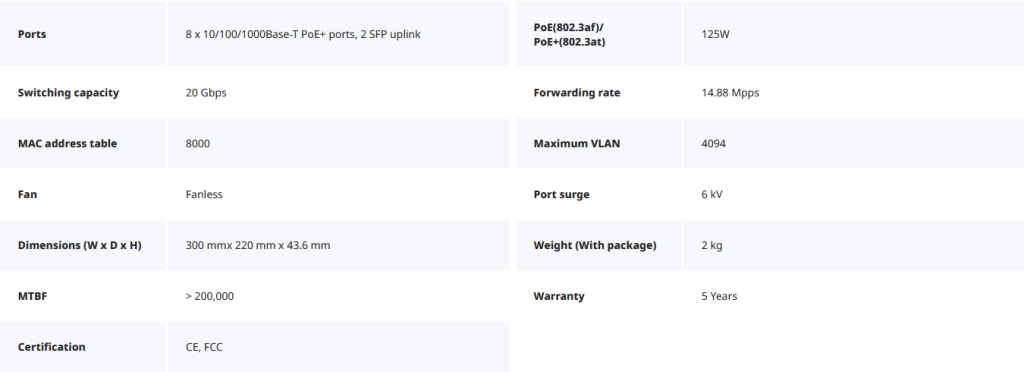Click the 20 Gbps value

point(206,93)
